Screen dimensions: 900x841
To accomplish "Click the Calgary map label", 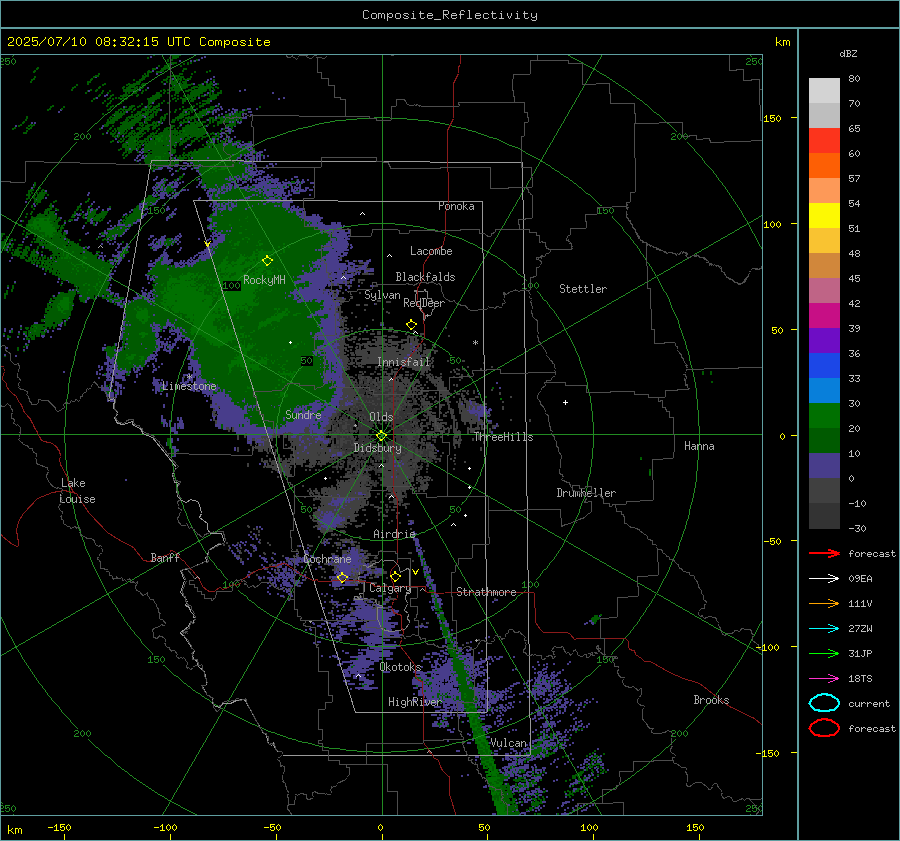I will click(390, 588).
